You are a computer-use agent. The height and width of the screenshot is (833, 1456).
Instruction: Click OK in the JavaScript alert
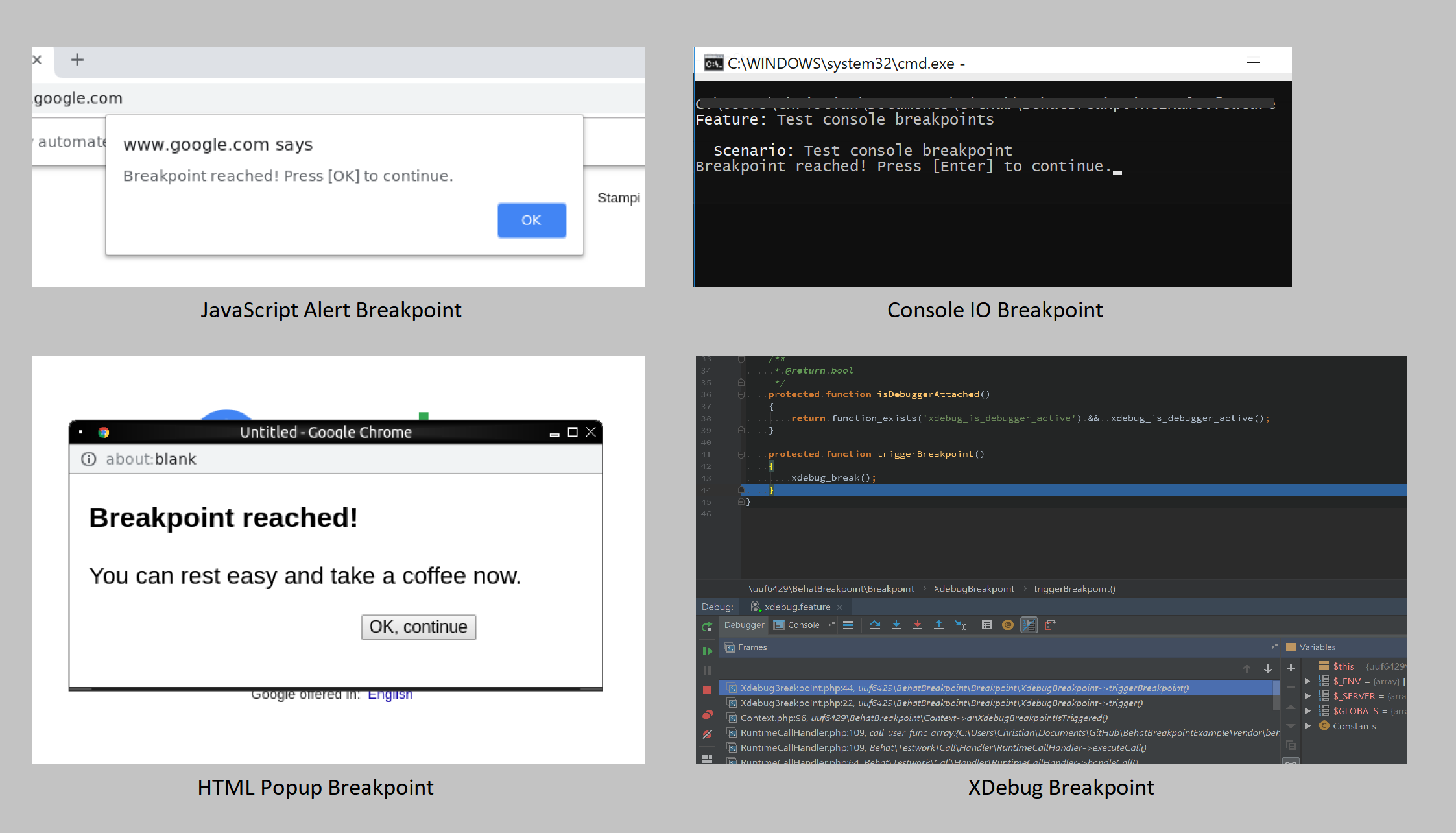(x=531, y=220)
